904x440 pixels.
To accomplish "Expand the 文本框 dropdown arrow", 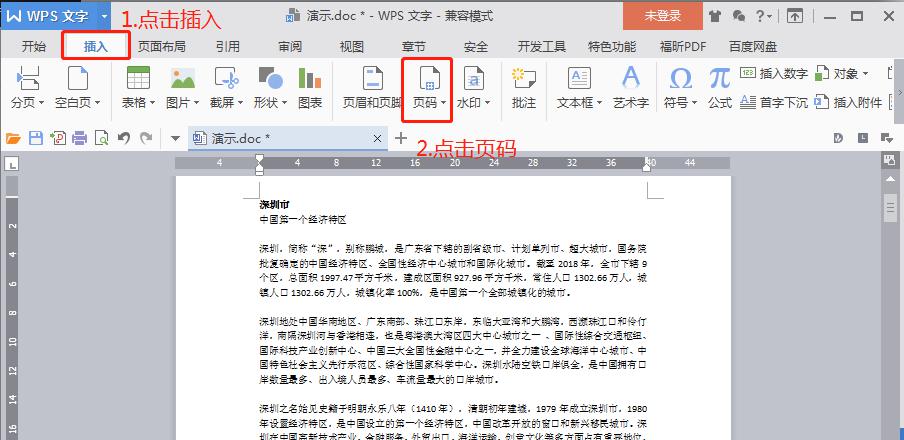I will coord(599,103).
